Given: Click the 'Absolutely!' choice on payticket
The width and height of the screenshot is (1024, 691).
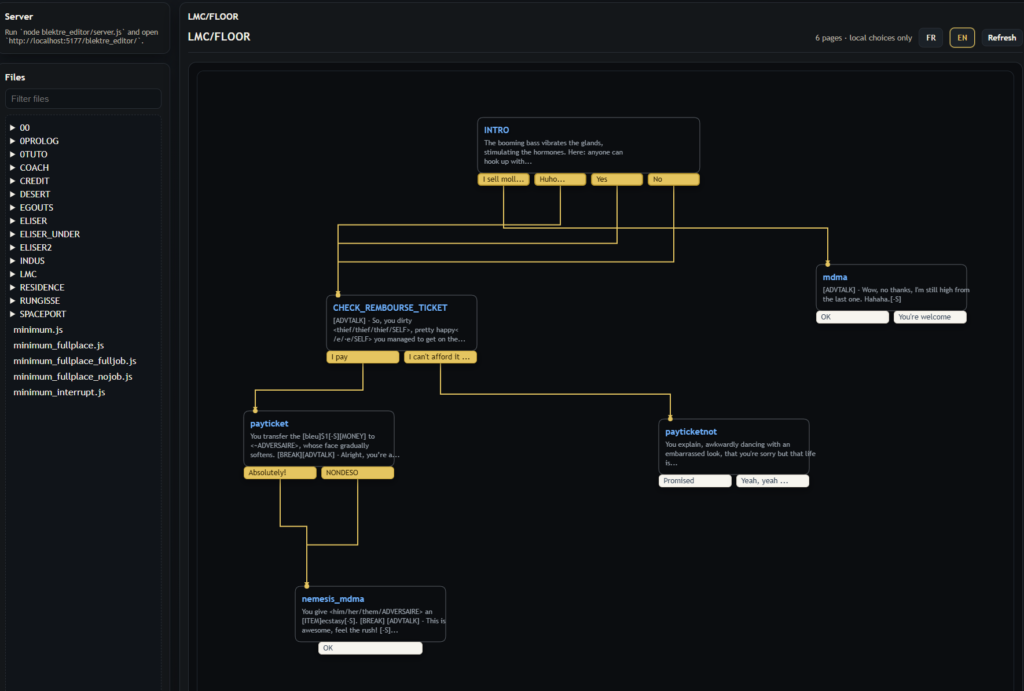Looking at the screenshot, I should click(279, 473).
